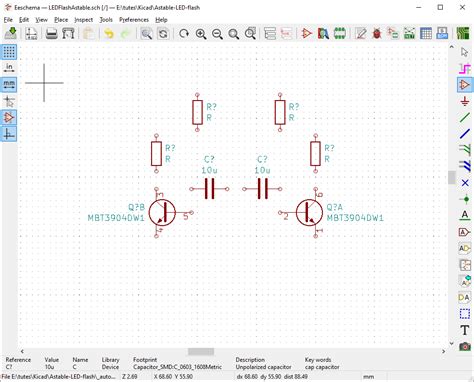This screenshot has height=382, width=474.
Task: Open the Footprint Editor
Action: (x=340, y=33)
